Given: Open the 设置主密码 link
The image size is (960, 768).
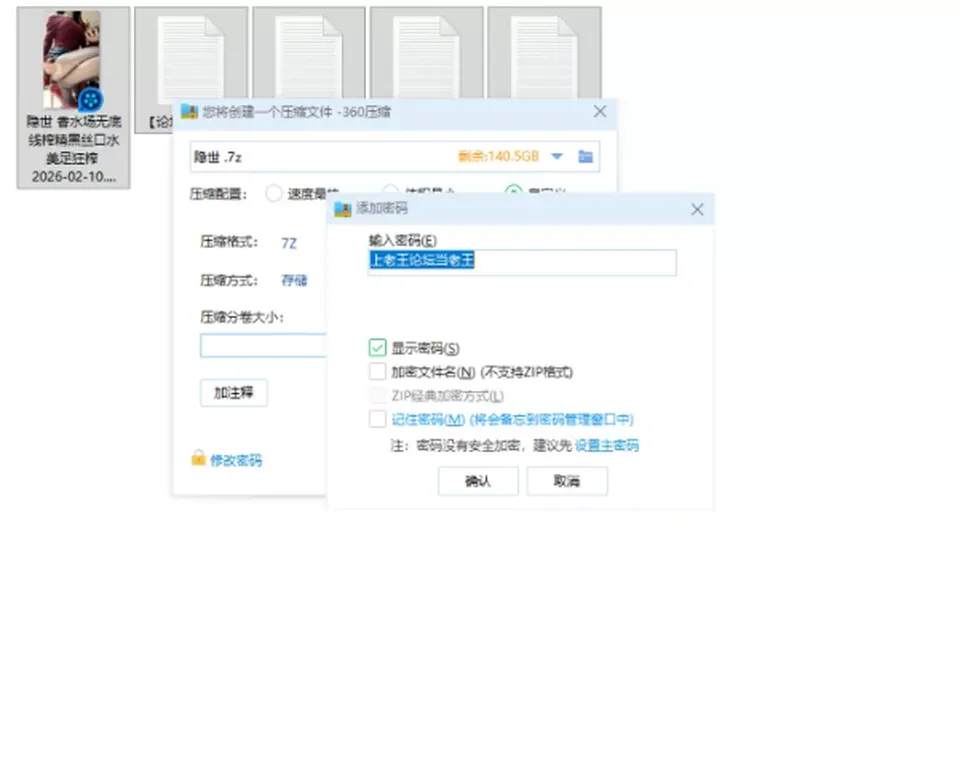Looking at the screenshot, I should coord(607,445).
